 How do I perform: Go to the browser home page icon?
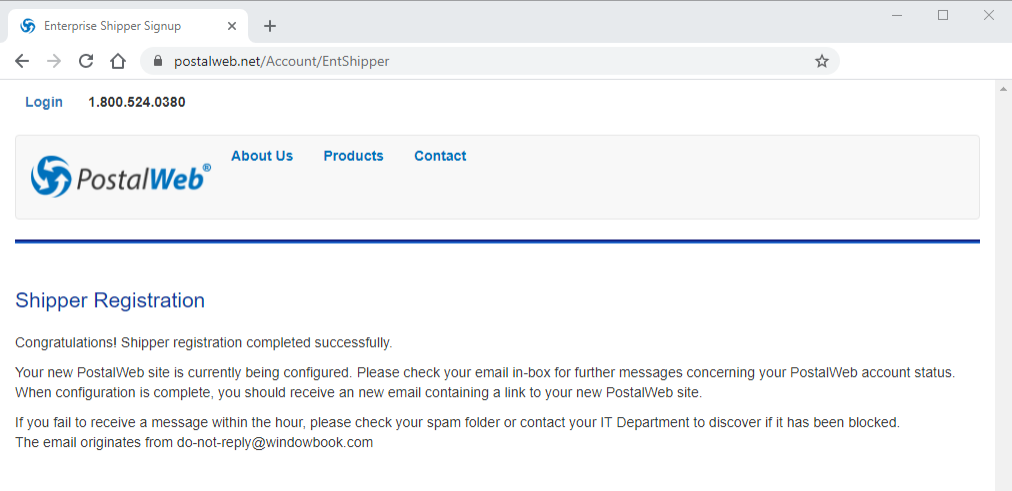coord(117,61)
